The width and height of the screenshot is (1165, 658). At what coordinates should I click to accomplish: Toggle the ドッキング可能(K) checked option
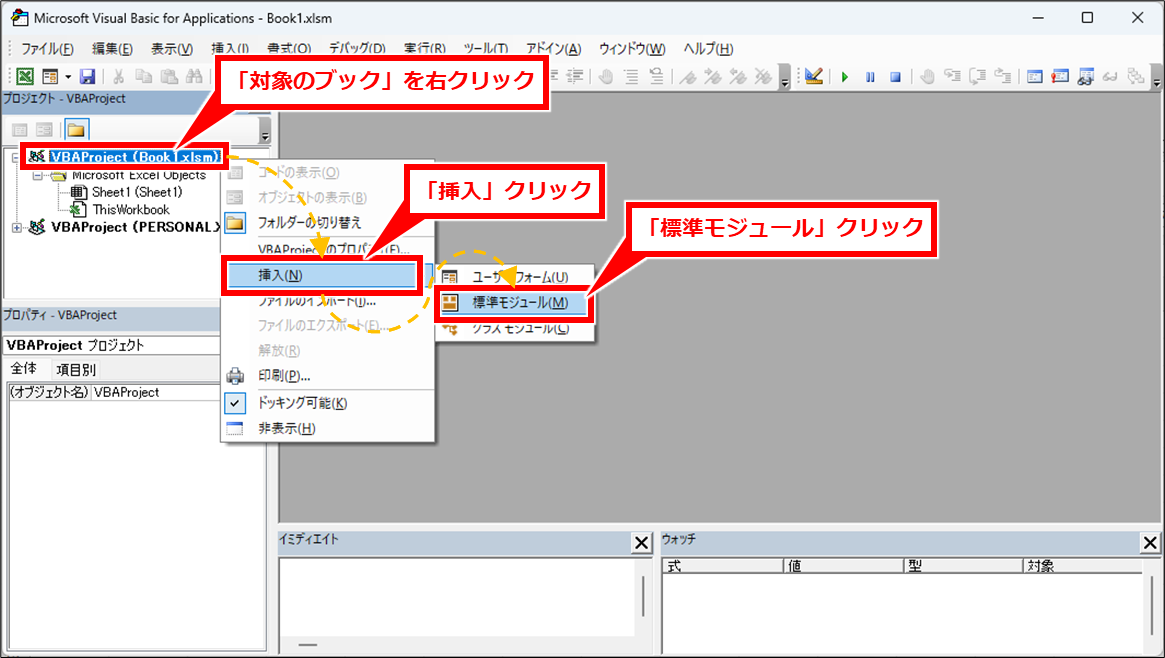[302, 403]
